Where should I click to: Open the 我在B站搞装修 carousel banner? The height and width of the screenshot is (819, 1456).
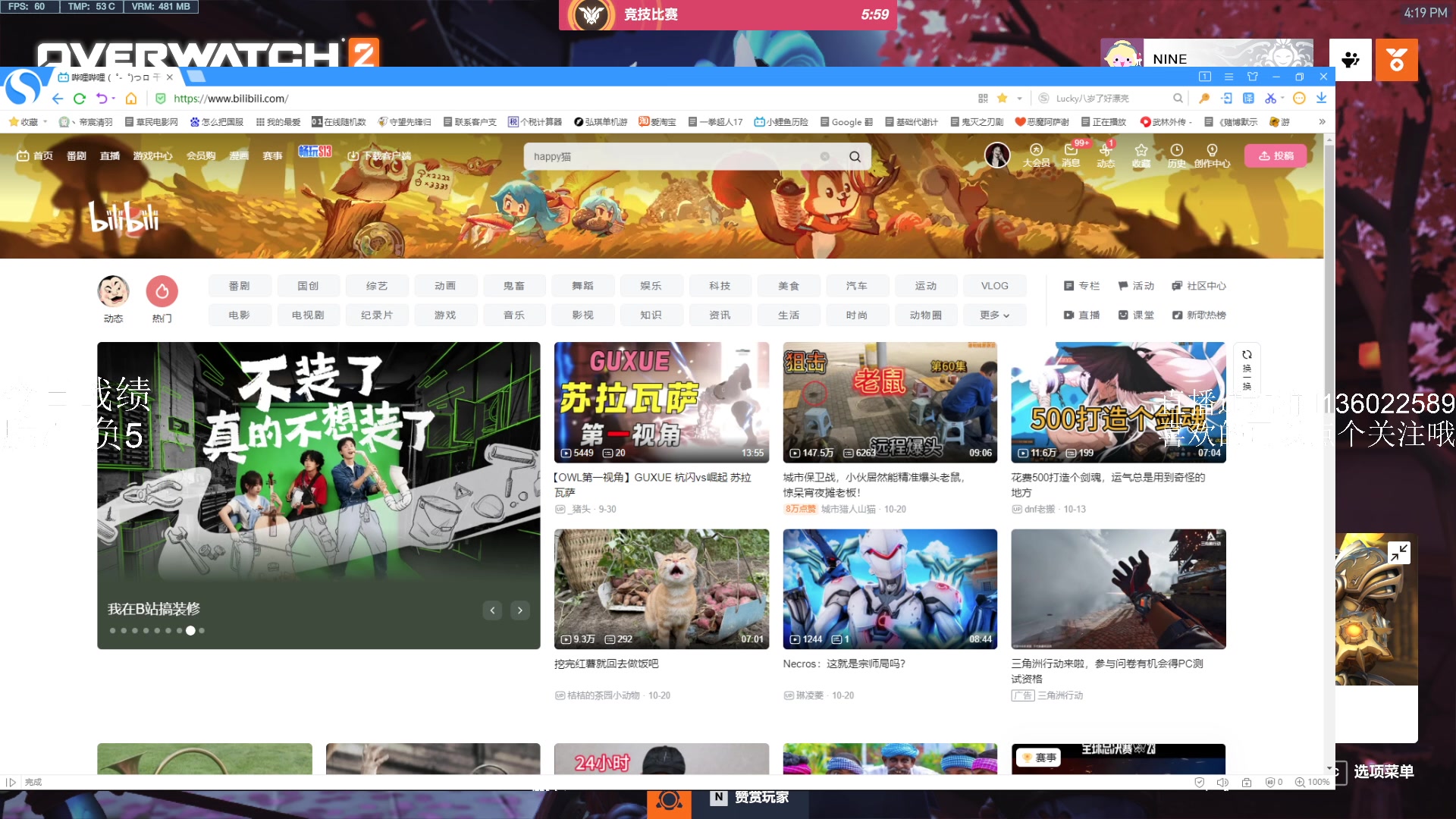pos(318,495)
